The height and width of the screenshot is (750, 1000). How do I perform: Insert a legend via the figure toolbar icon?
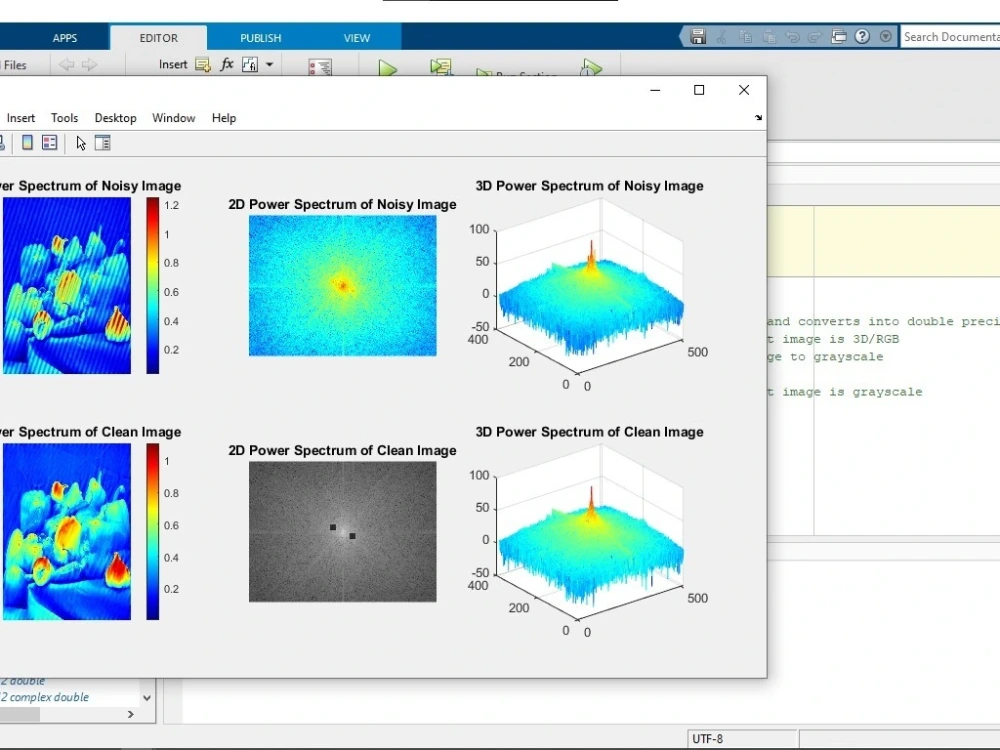pos(49,142)
